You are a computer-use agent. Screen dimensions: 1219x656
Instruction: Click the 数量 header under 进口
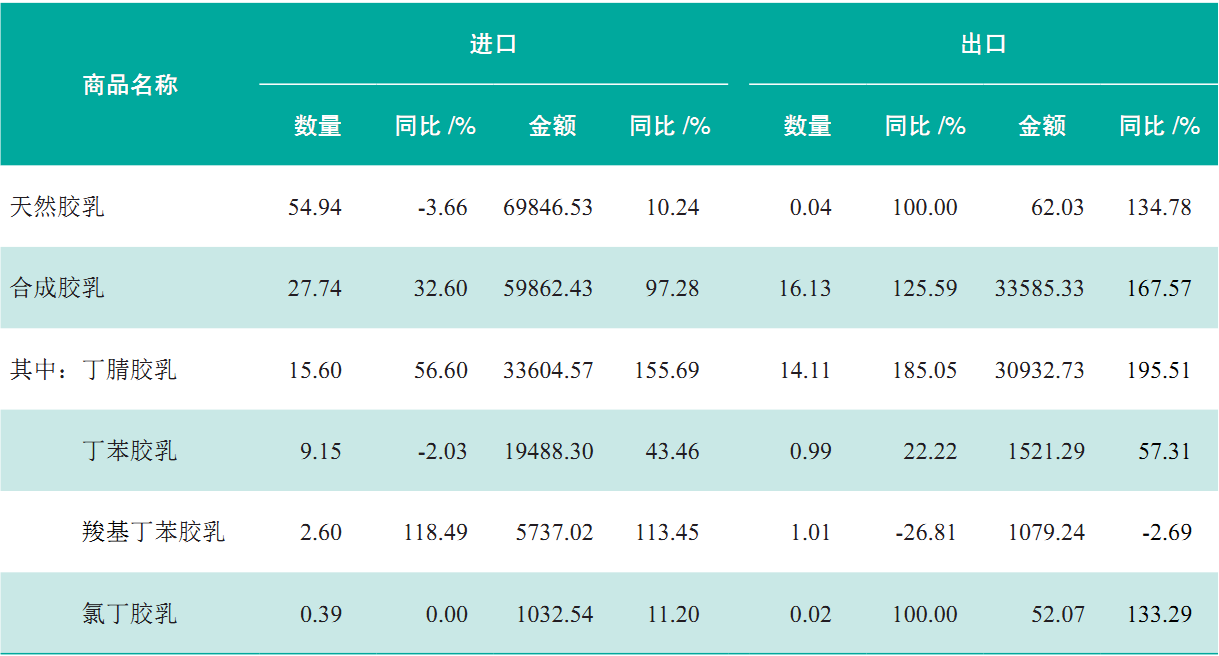pyautogui.click(x=318, y=126)
